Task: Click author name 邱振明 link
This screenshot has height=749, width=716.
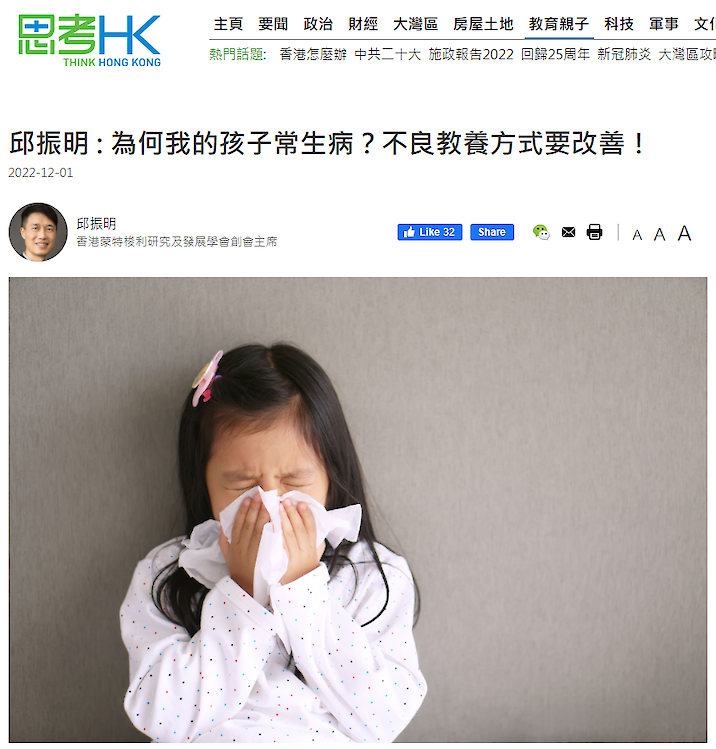Action: click(x=96, y=224)
